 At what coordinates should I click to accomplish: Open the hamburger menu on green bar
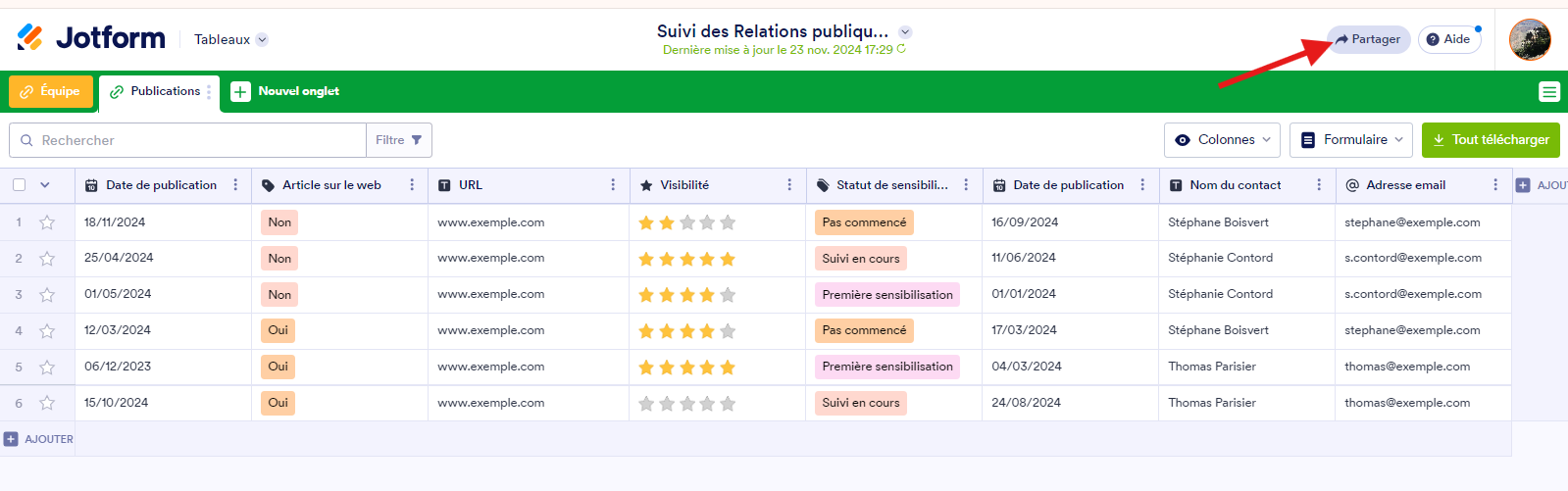pos(1549,92)
